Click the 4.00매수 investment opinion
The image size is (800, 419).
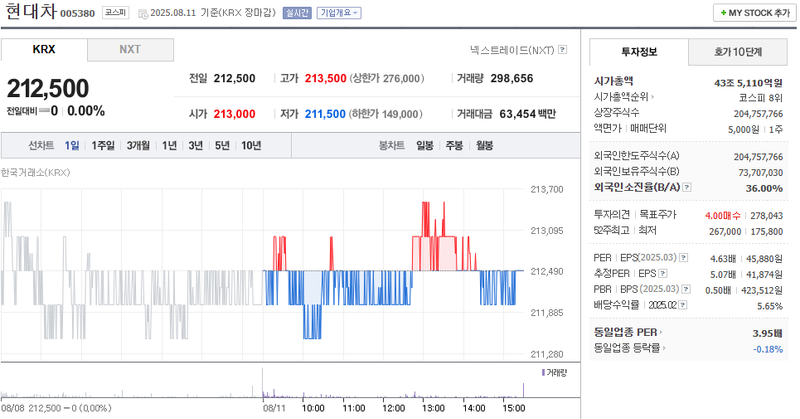pyautogui.click(x=722, y=216)
